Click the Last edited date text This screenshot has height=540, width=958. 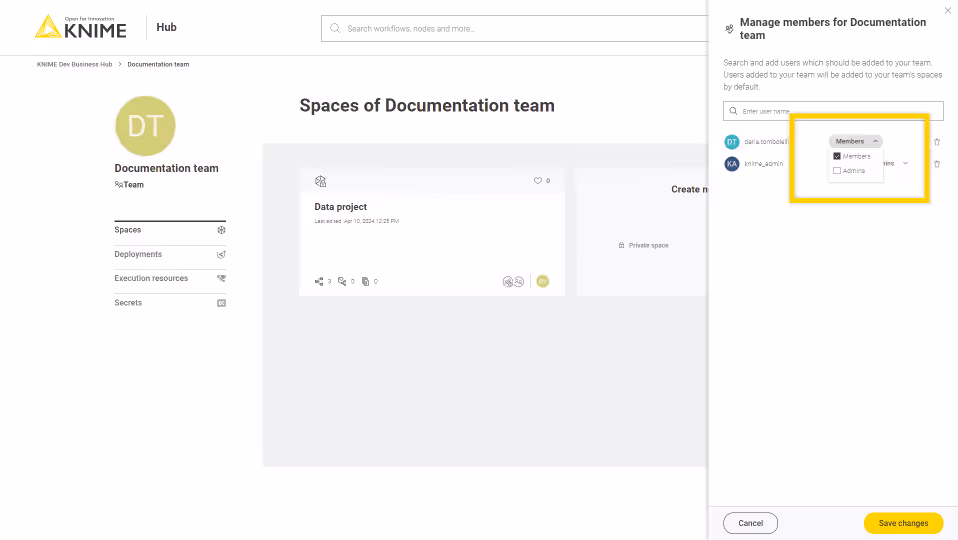[357, 221]
